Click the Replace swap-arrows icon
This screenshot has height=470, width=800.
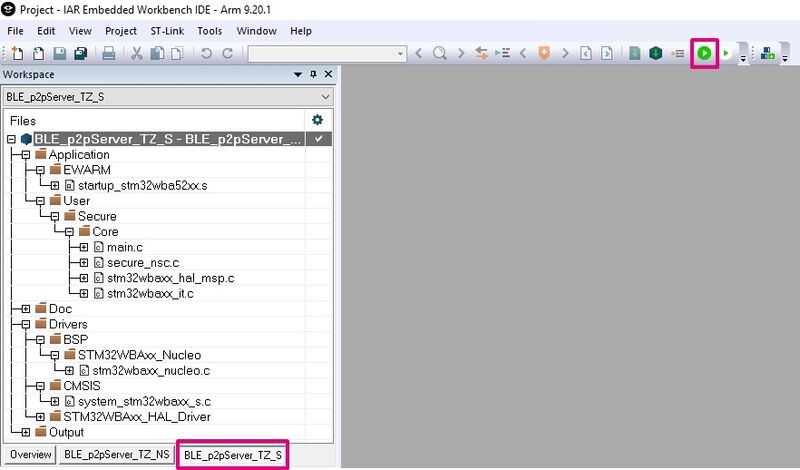tap(481, 53)
